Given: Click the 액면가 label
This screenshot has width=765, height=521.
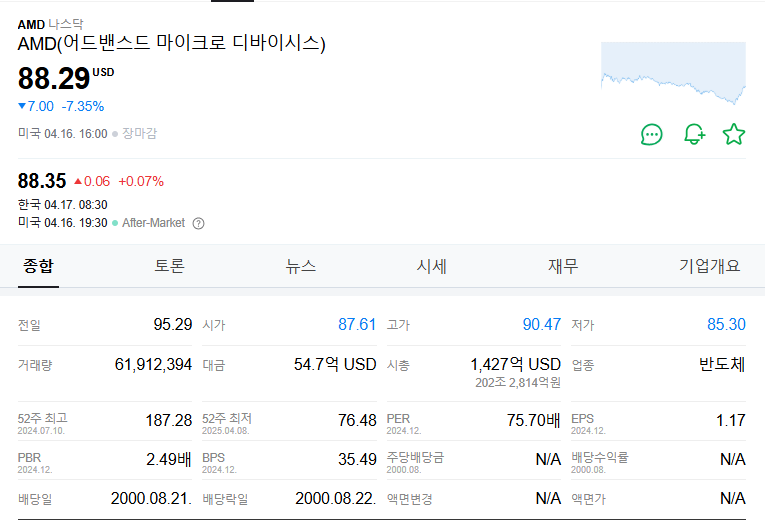Looking at the screenshot, I should click(x=588, y=499).
